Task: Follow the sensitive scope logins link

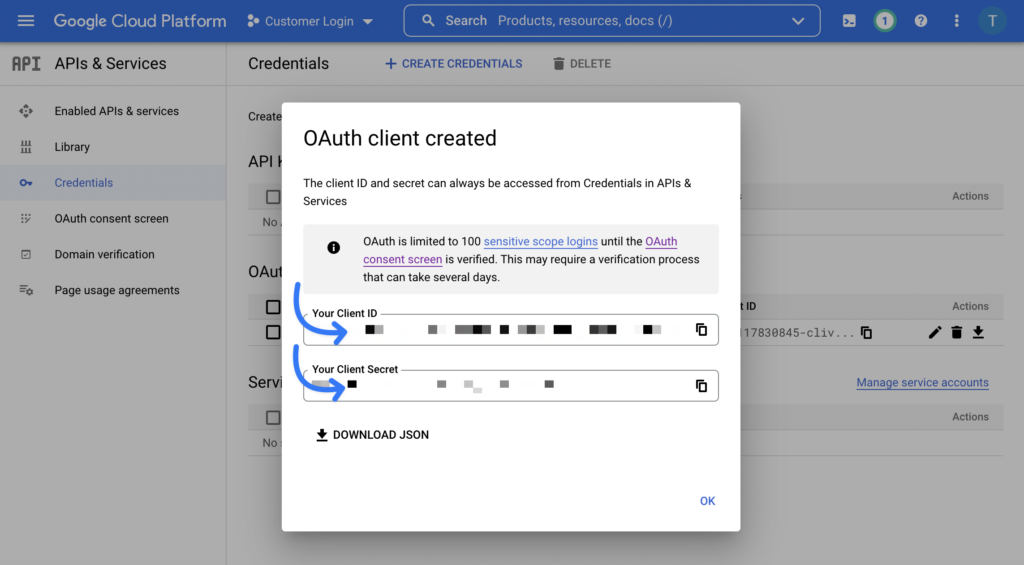Action: [541, 241]
